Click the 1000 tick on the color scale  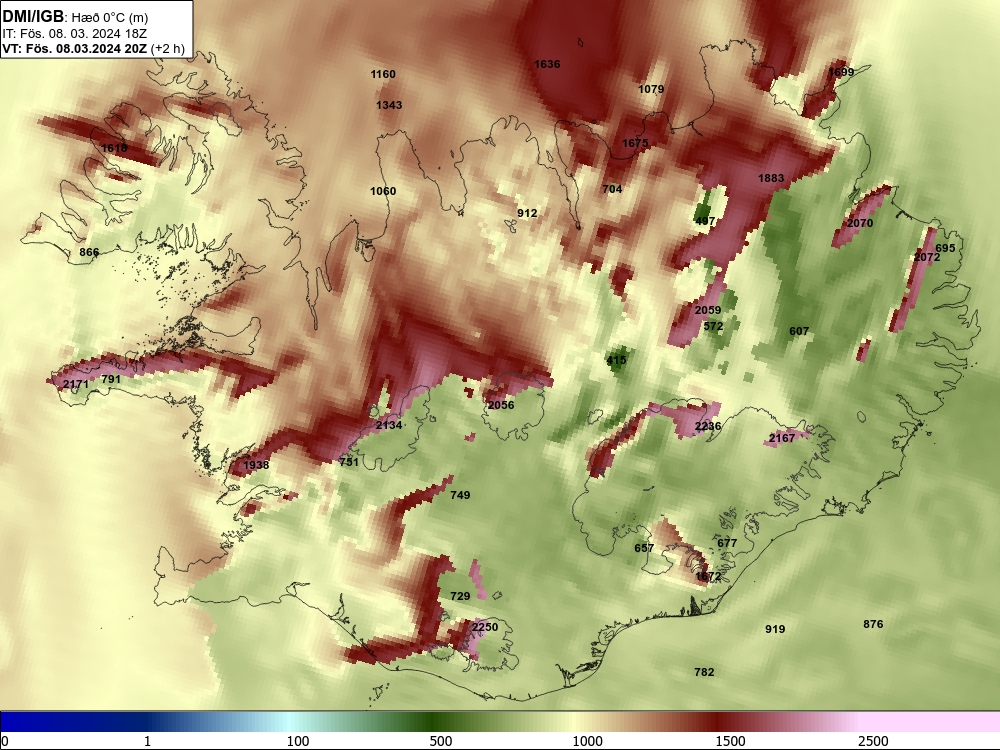(x=587, y=741)
